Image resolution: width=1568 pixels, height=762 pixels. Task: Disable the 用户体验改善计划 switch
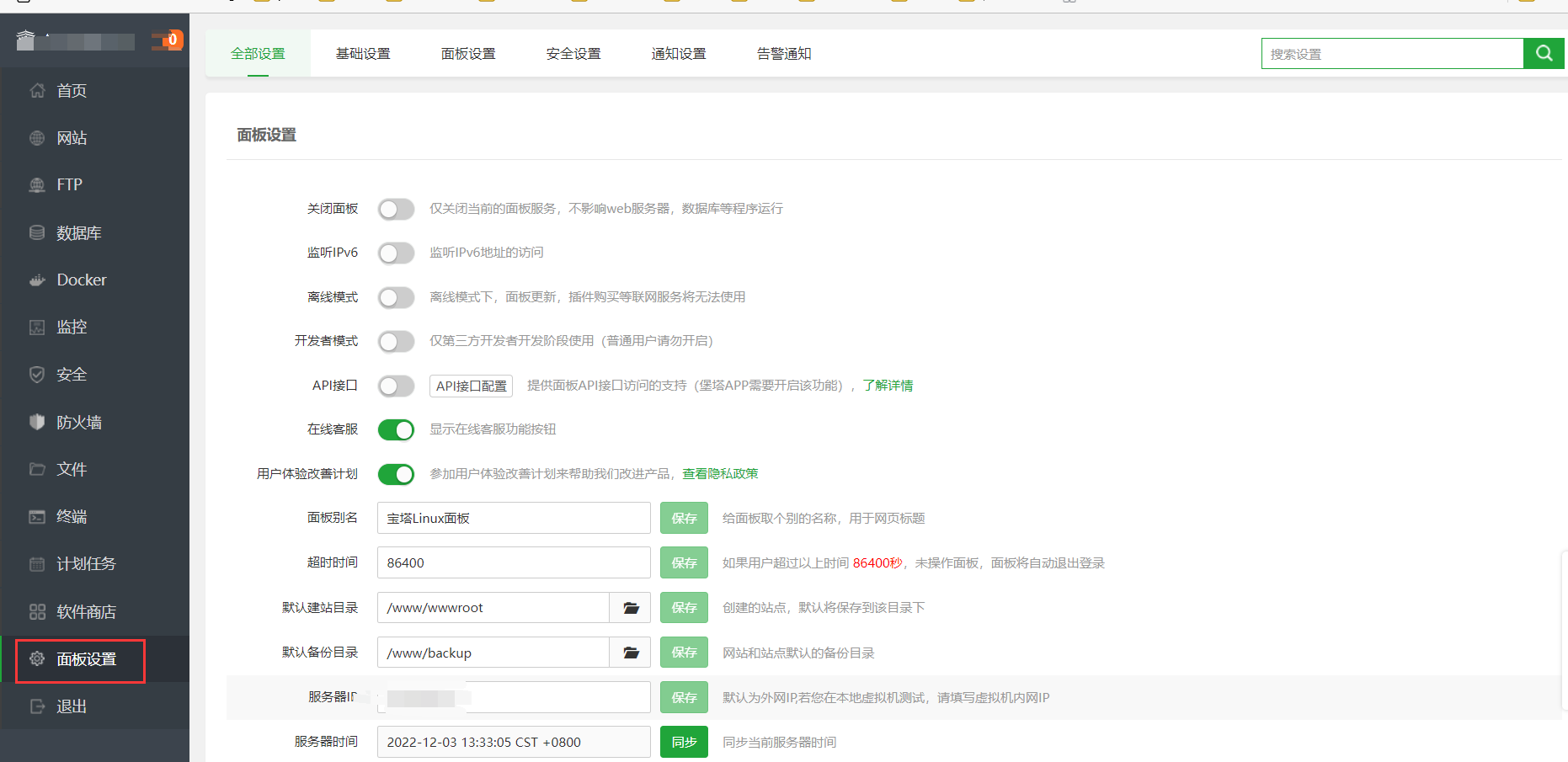[x=396, y=474]
